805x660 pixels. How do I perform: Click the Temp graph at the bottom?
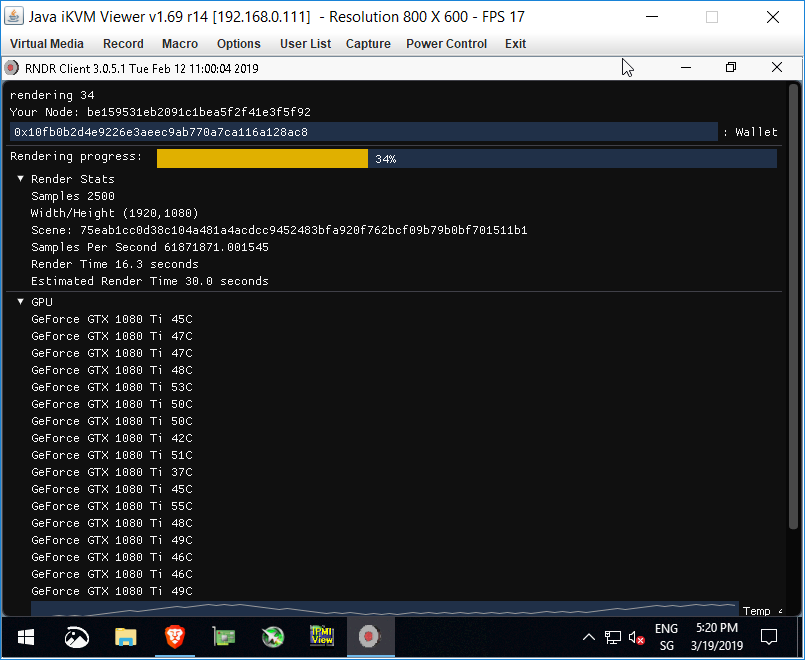[x=385, y=609]
